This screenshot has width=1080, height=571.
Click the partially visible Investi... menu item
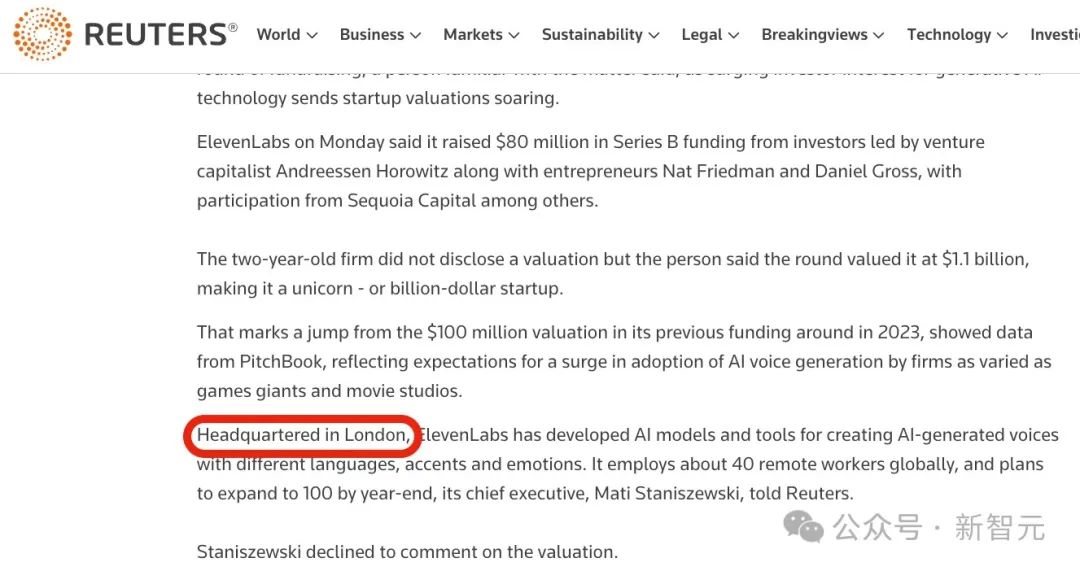pos(1054,34)
